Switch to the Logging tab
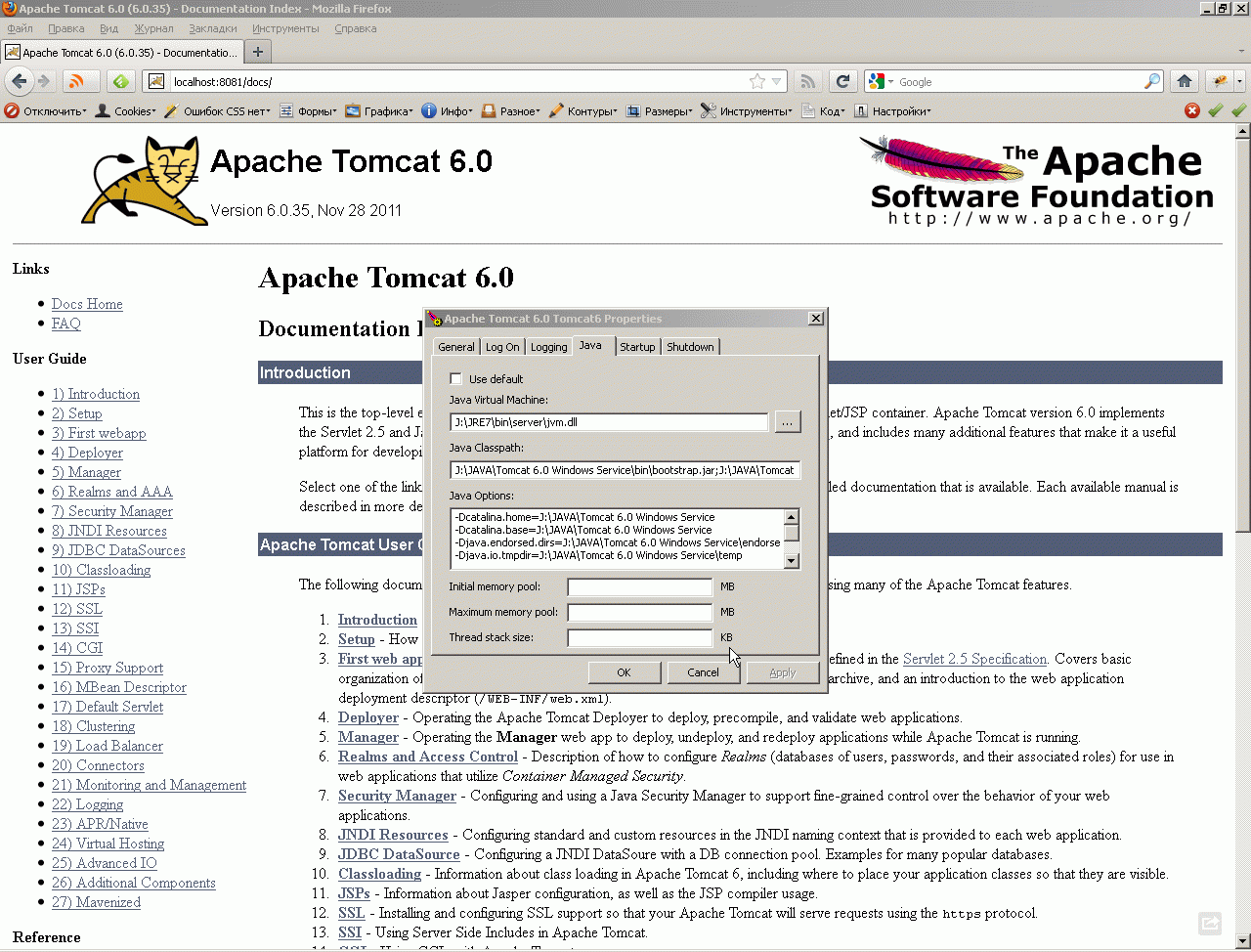 [x=549, y=347]
